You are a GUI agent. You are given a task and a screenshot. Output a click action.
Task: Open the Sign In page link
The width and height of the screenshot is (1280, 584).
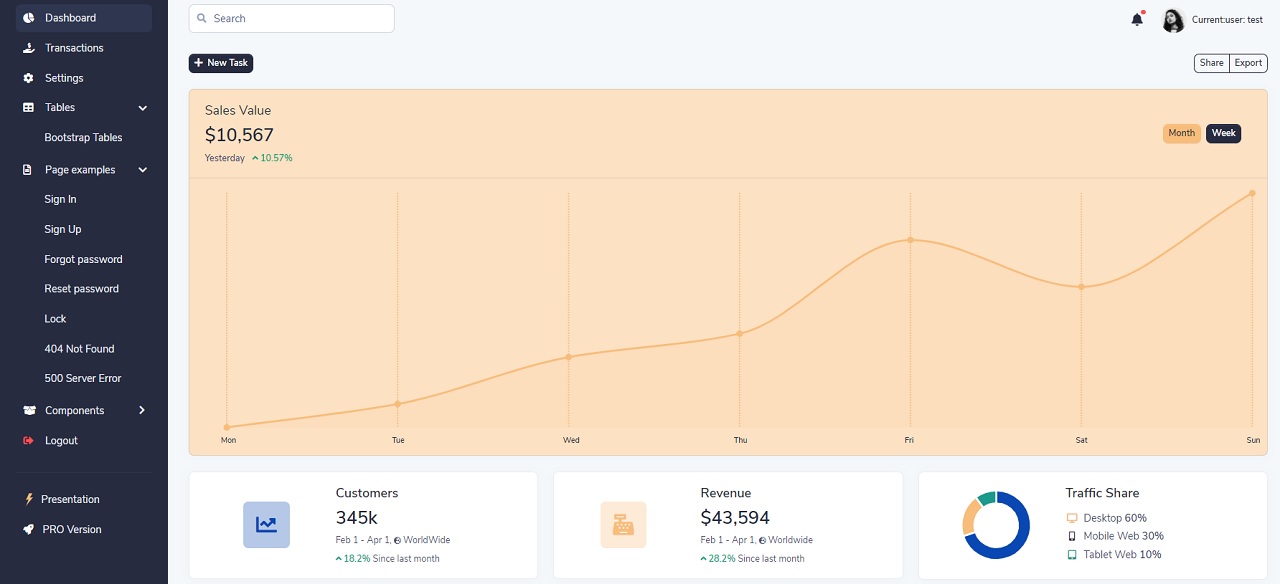click(x=60, y=199)
